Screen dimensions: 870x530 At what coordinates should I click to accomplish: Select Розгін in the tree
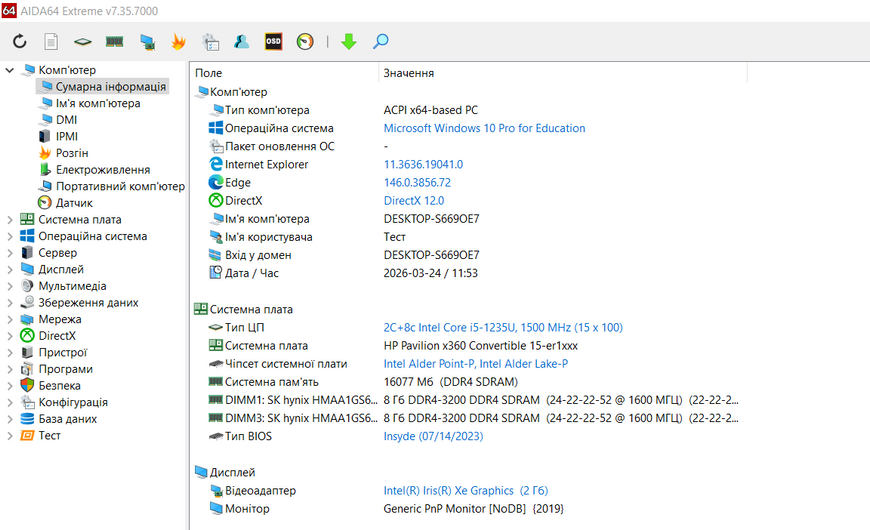click(72, 153)
